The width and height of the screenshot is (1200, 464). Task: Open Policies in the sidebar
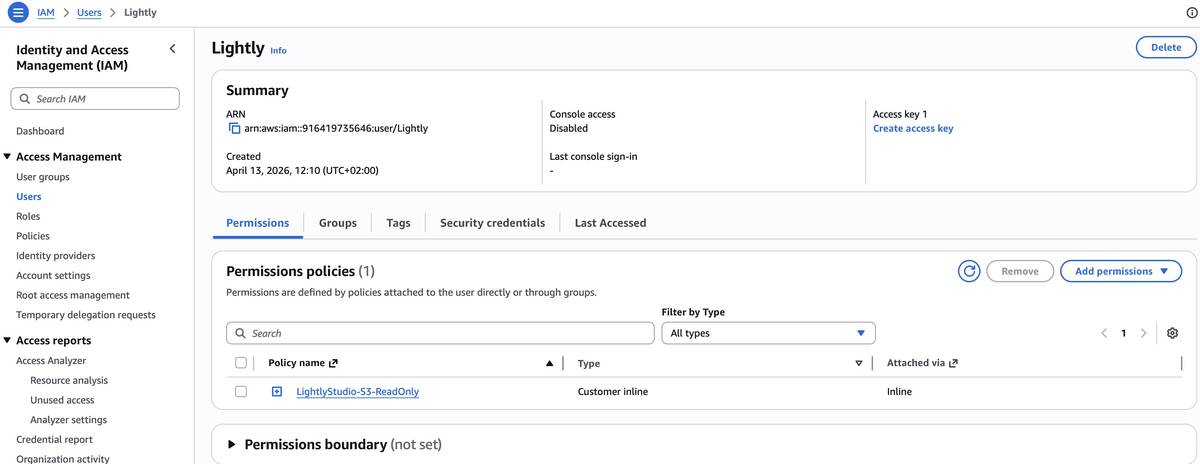tap(33, 236)
